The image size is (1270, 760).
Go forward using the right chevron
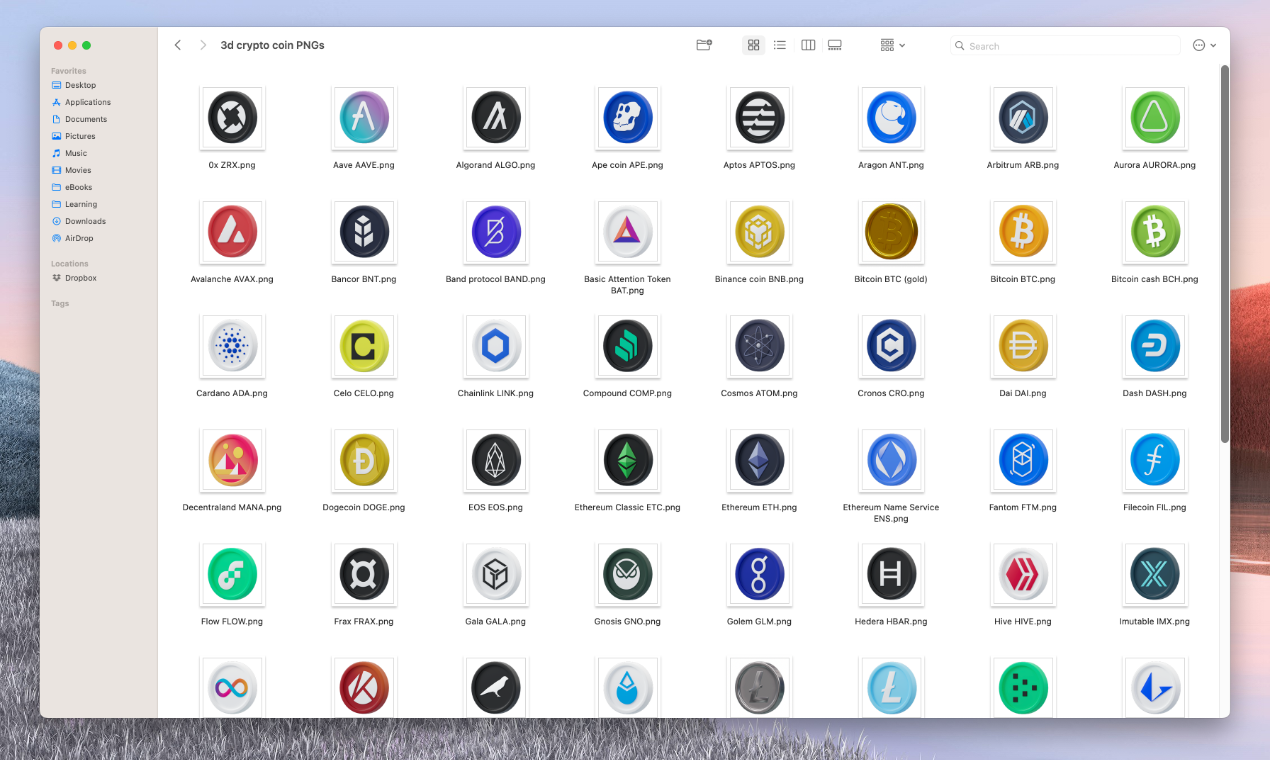tap(203, 45)
